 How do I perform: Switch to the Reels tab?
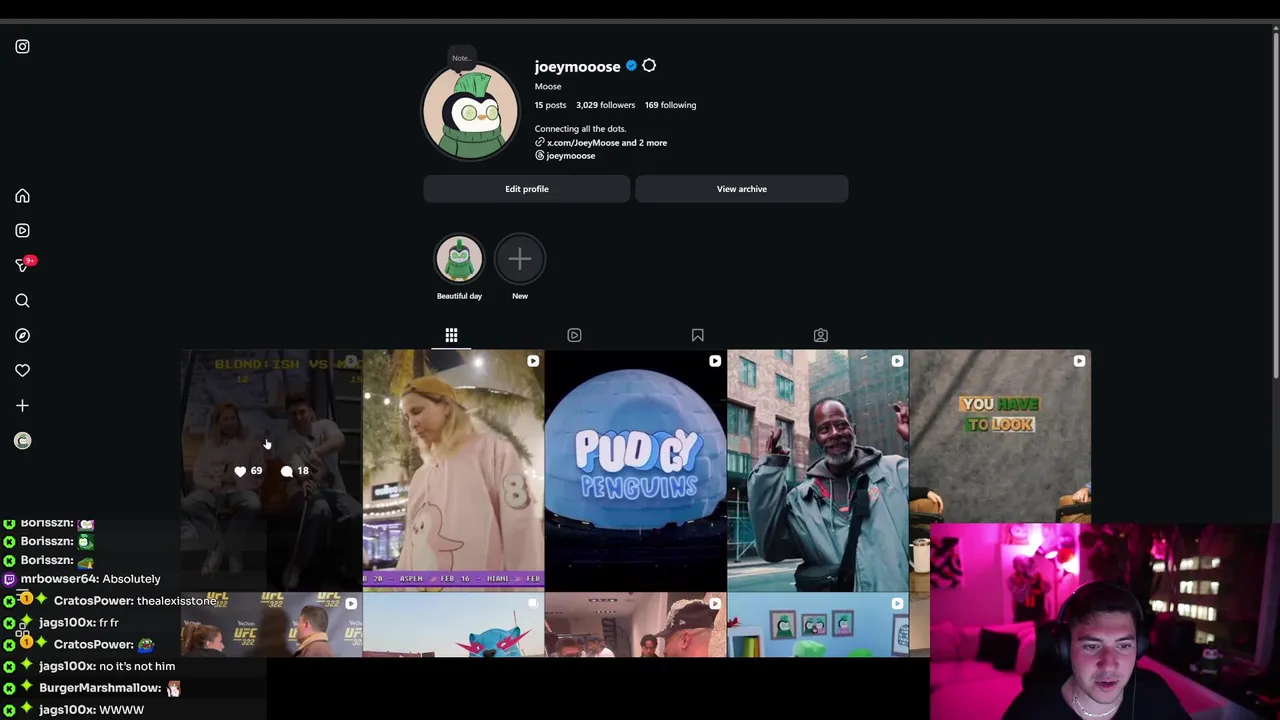(574, 335)
